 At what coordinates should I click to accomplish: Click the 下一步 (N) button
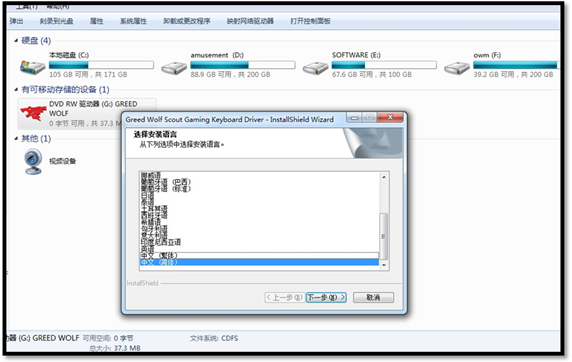326,297
